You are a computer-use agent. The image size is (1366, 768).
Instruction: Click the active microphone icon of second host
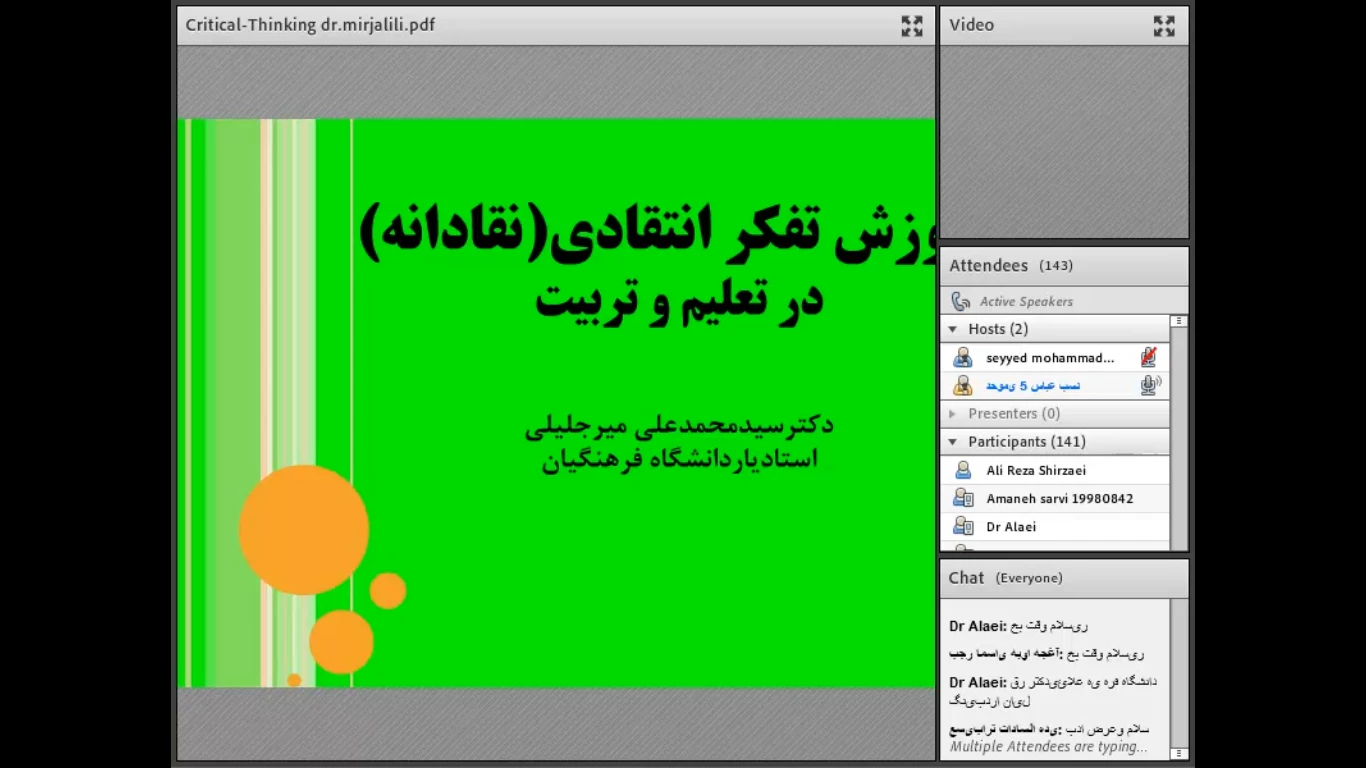pos(1150,385)
